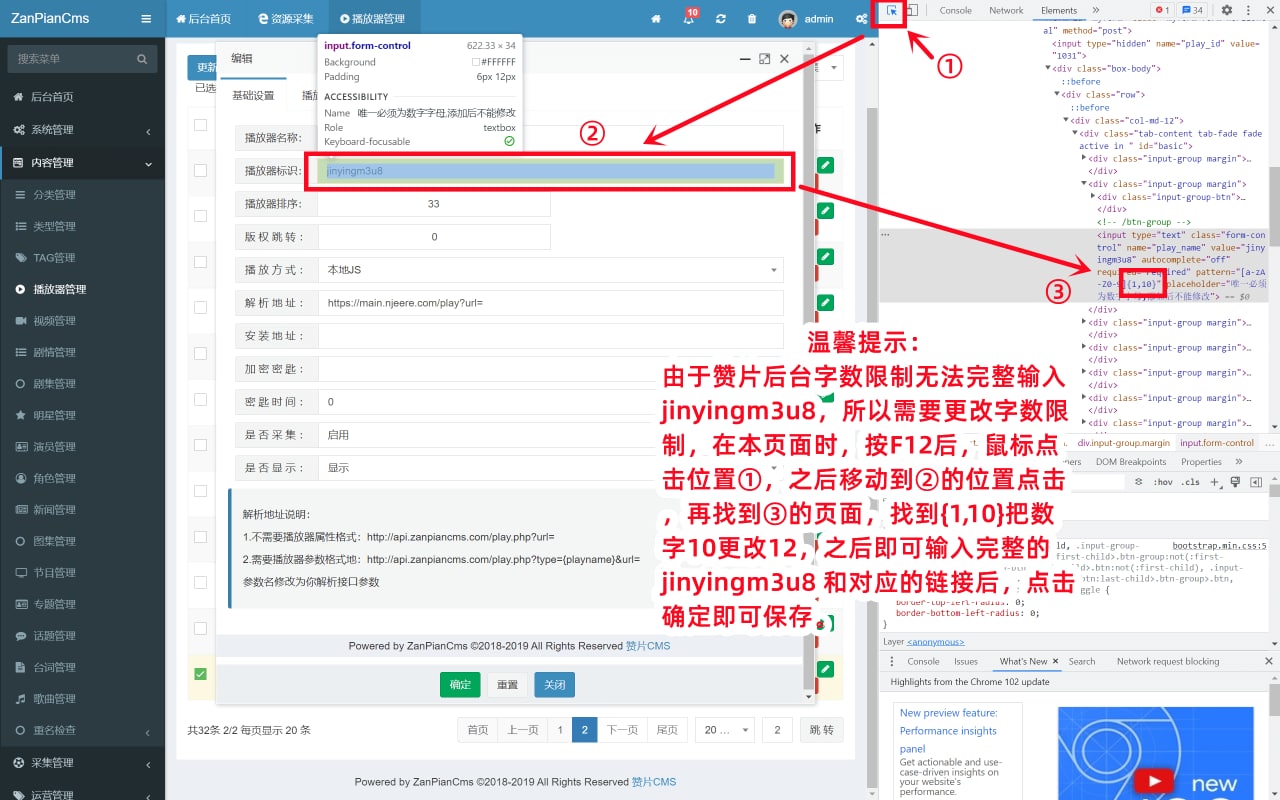Screen dimensions: 1280x800
Task: Uncheck the green checked row checkbox
Action: [x=200, y=674]
